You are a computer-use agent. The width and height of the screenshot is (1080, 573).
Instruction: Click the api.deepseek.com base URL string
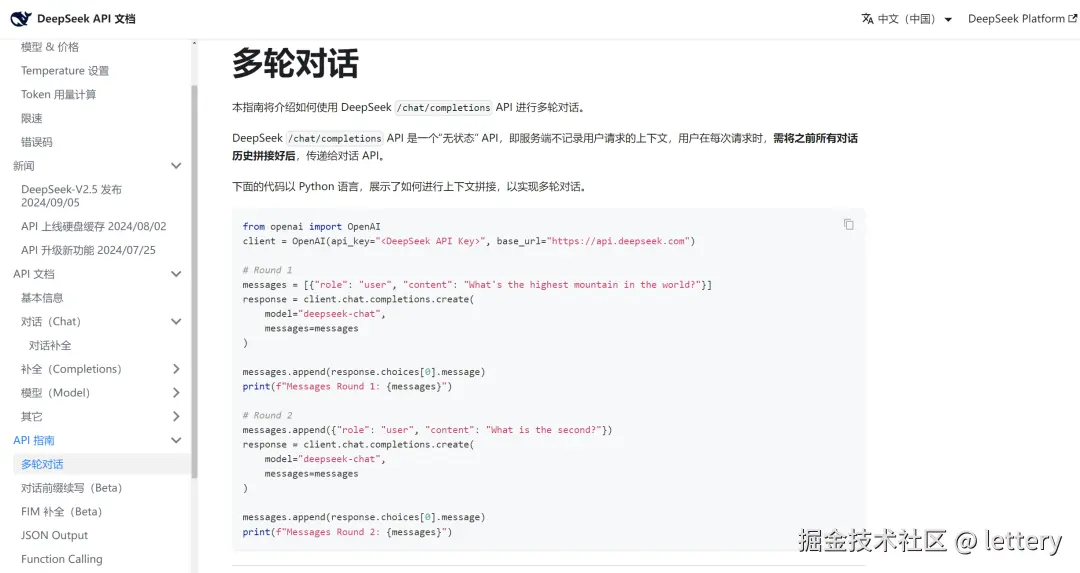619,241
